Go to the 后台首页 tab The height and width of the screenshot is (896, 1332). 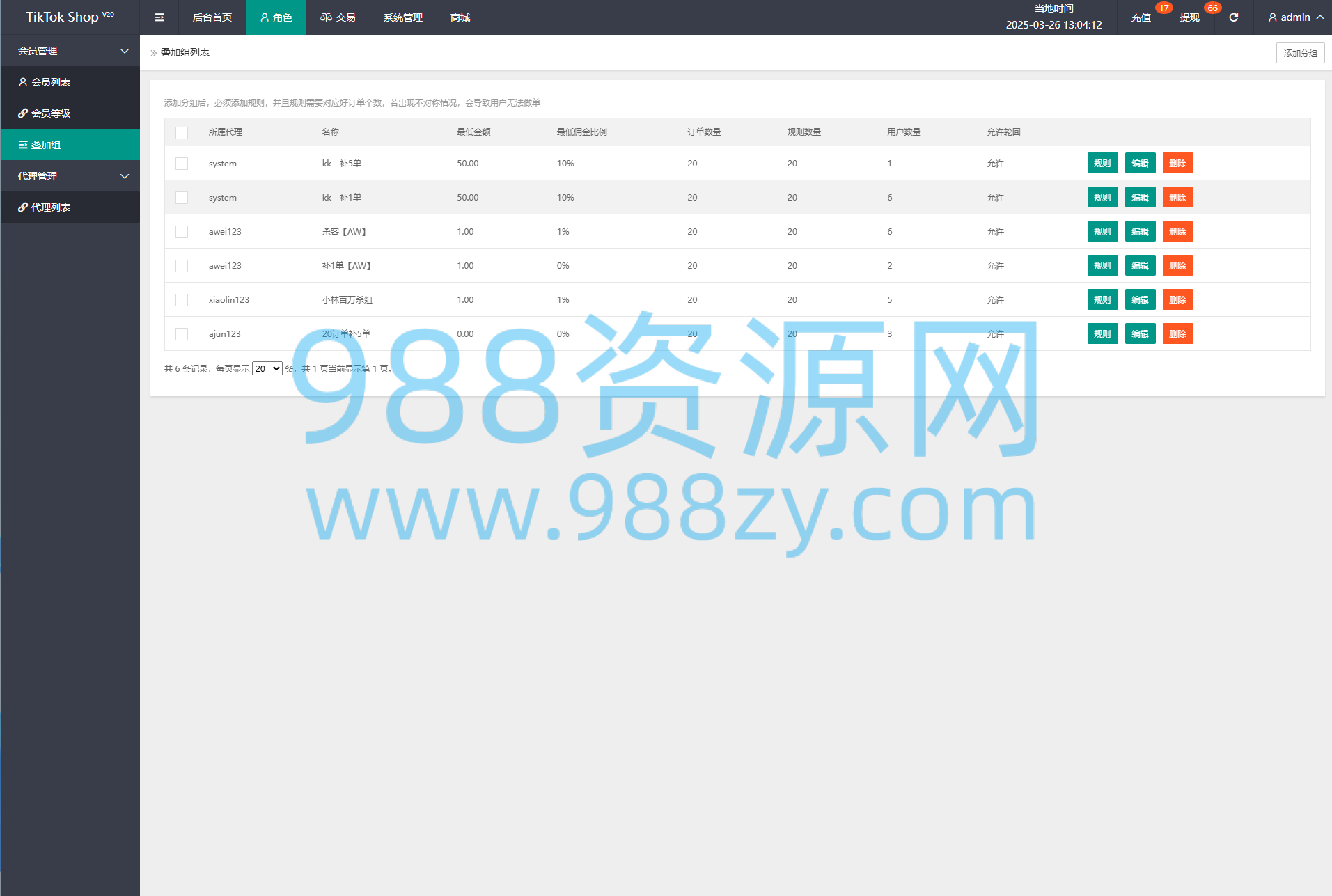click(212, 17)
